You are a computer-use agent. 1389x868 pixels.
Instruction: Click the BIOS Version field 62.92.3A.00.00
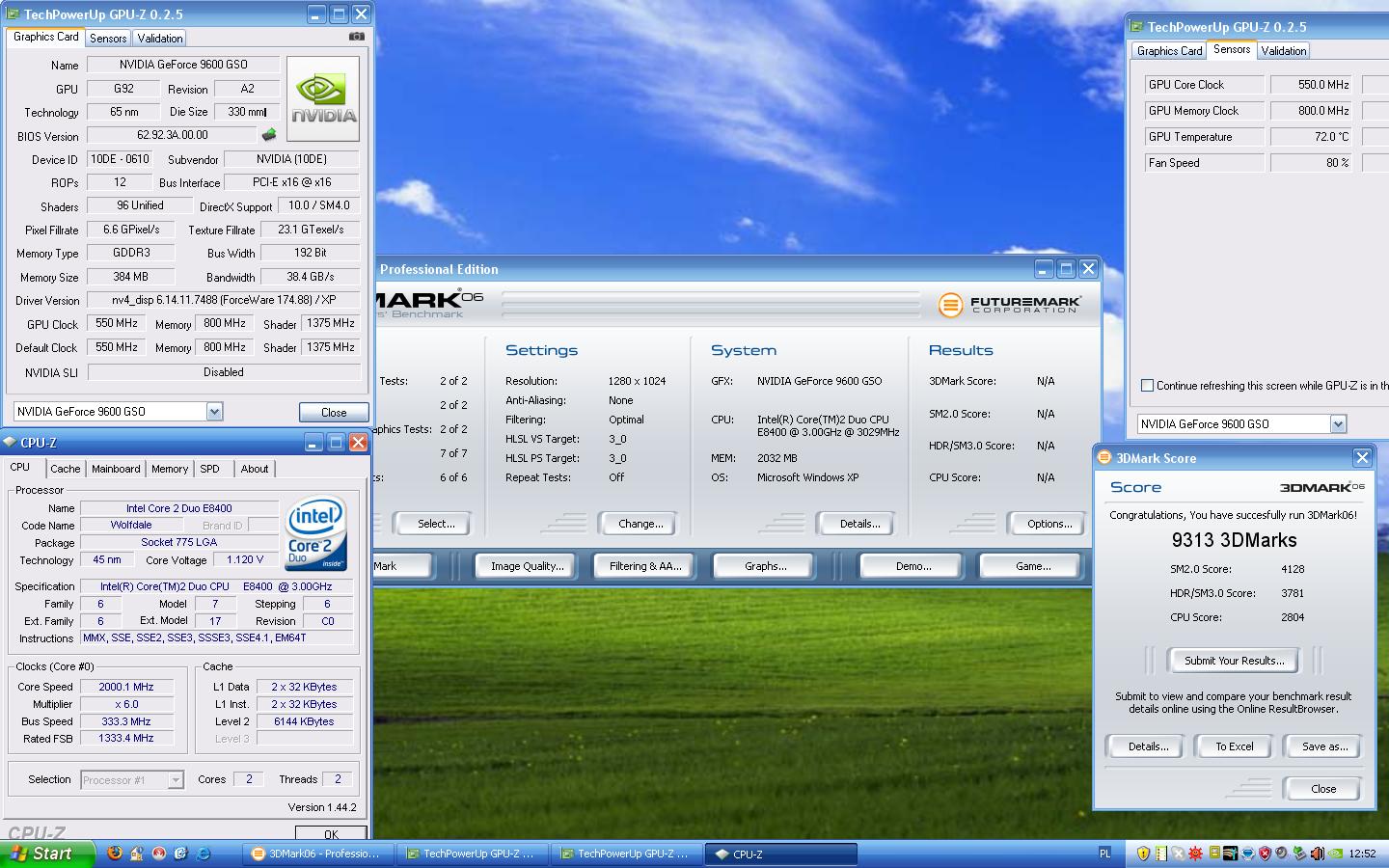tap(172, 135)
